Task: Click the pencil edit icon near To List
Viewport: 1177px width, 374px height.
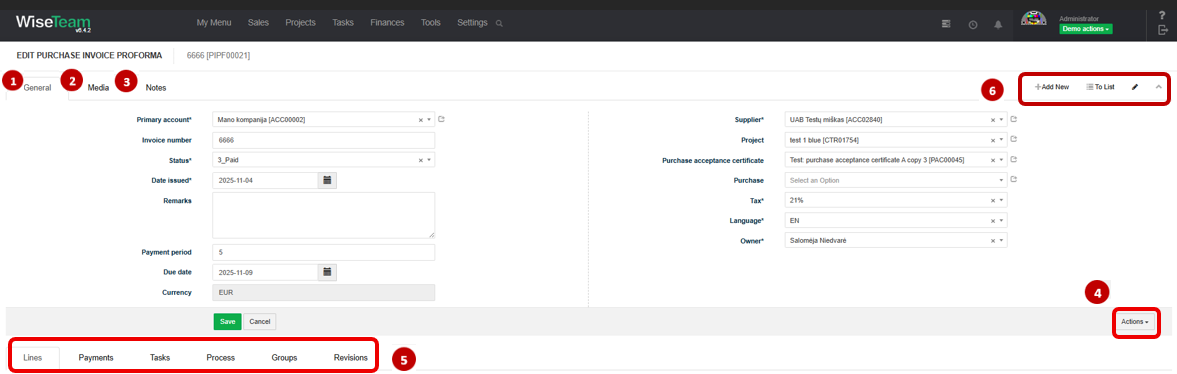Action: coord(1135,87)
